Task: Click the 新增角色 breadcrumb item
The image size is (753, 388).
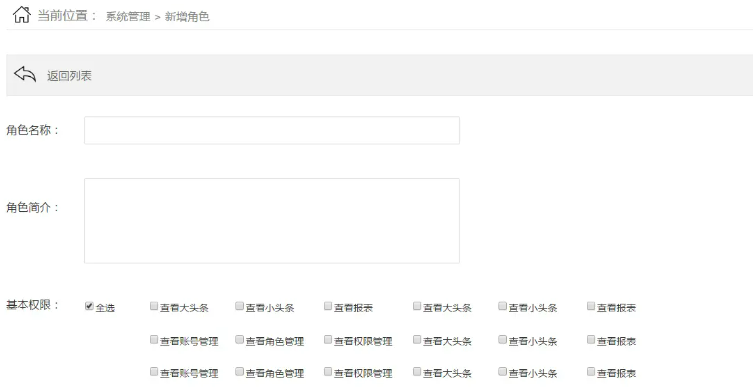Action: pos(187,16)
